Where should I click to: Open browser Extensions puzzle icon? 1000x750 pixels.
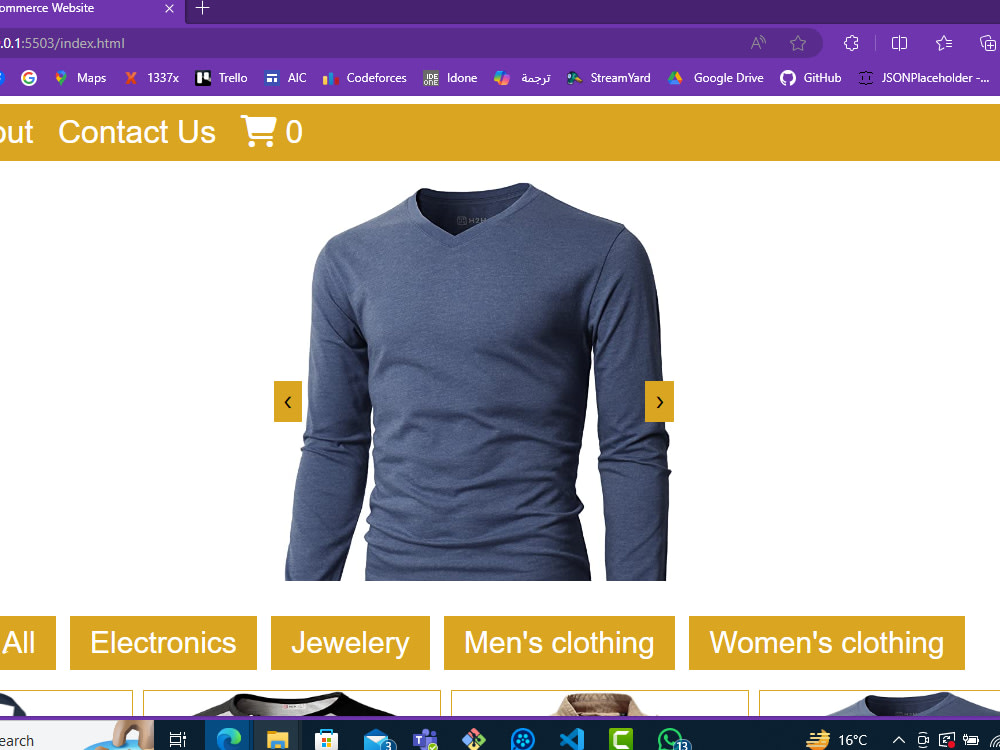(851, 43)
